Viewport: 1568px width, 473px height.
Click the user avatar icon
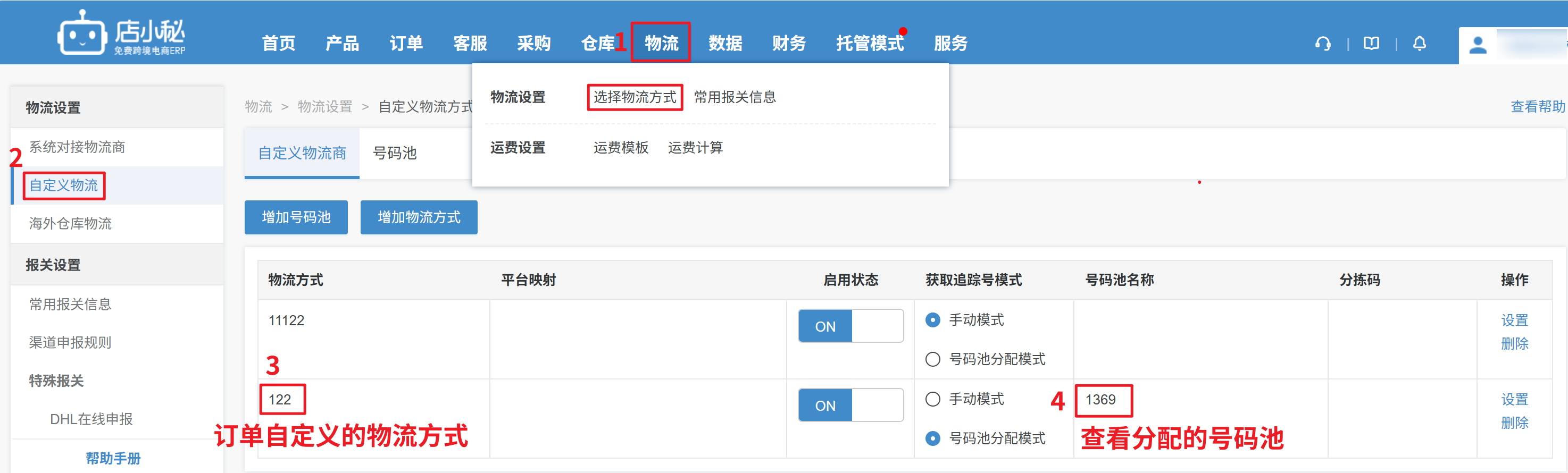(x=1478, y=45)
